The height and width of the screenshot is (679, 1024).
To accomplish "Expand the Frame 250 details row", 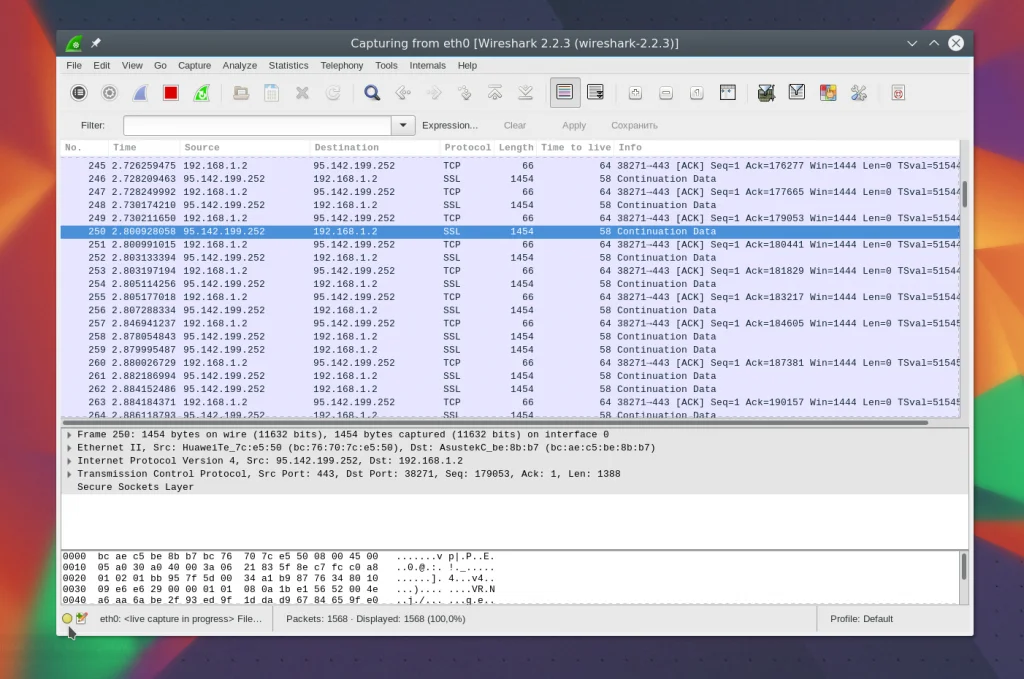I will tap(69, 435).
